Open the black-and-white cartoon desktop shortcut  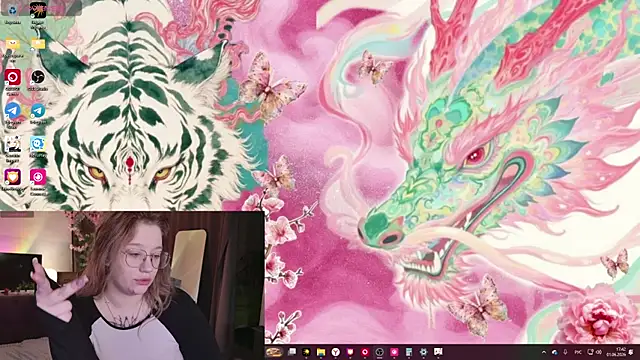pos(13,148)
